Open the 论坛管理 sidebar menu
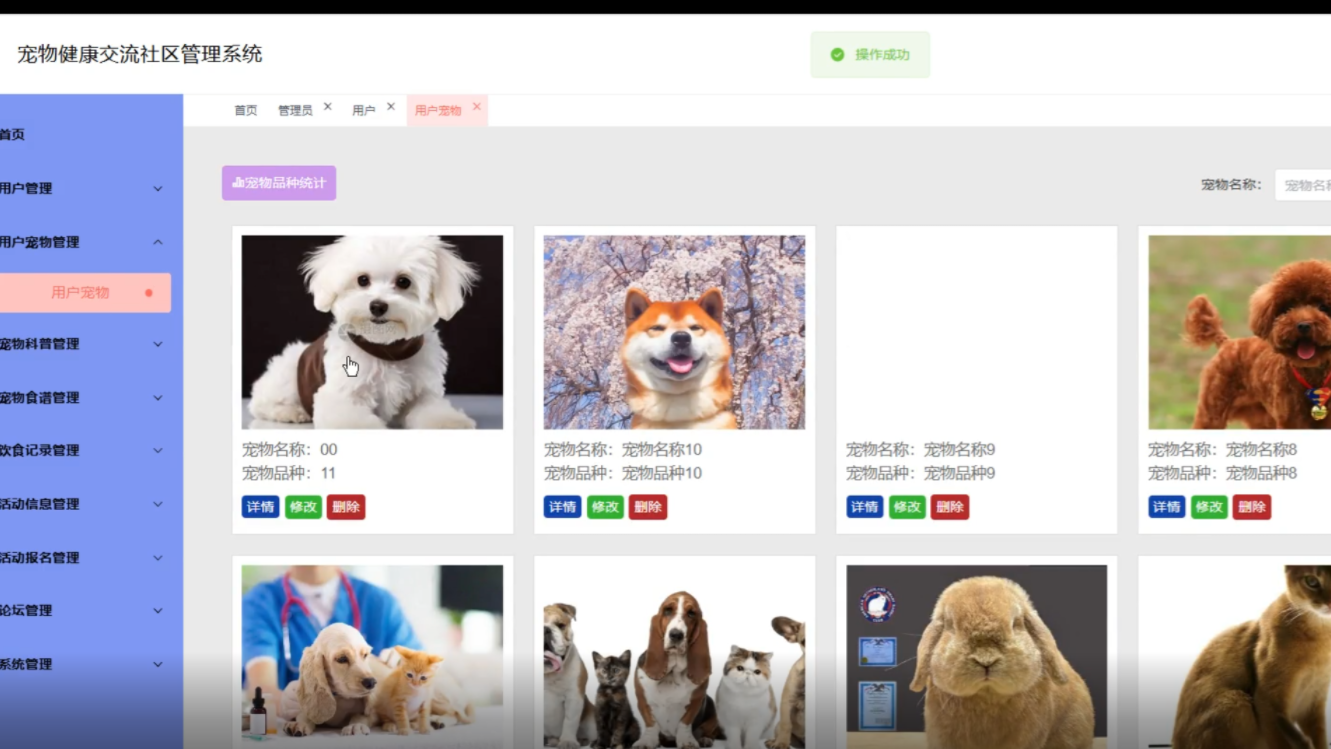The width and height of the screenshot is (1331, 749). coord(80,610)
